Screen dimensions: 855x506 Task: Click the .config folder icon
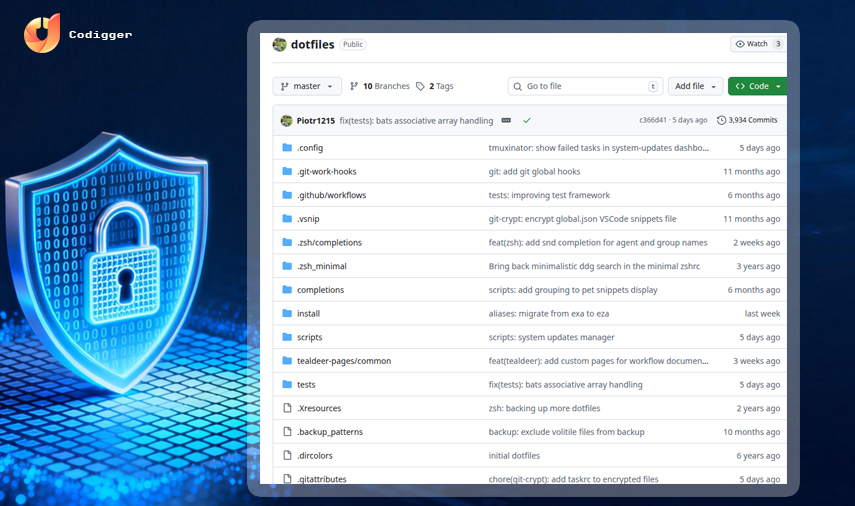(287, 148)
